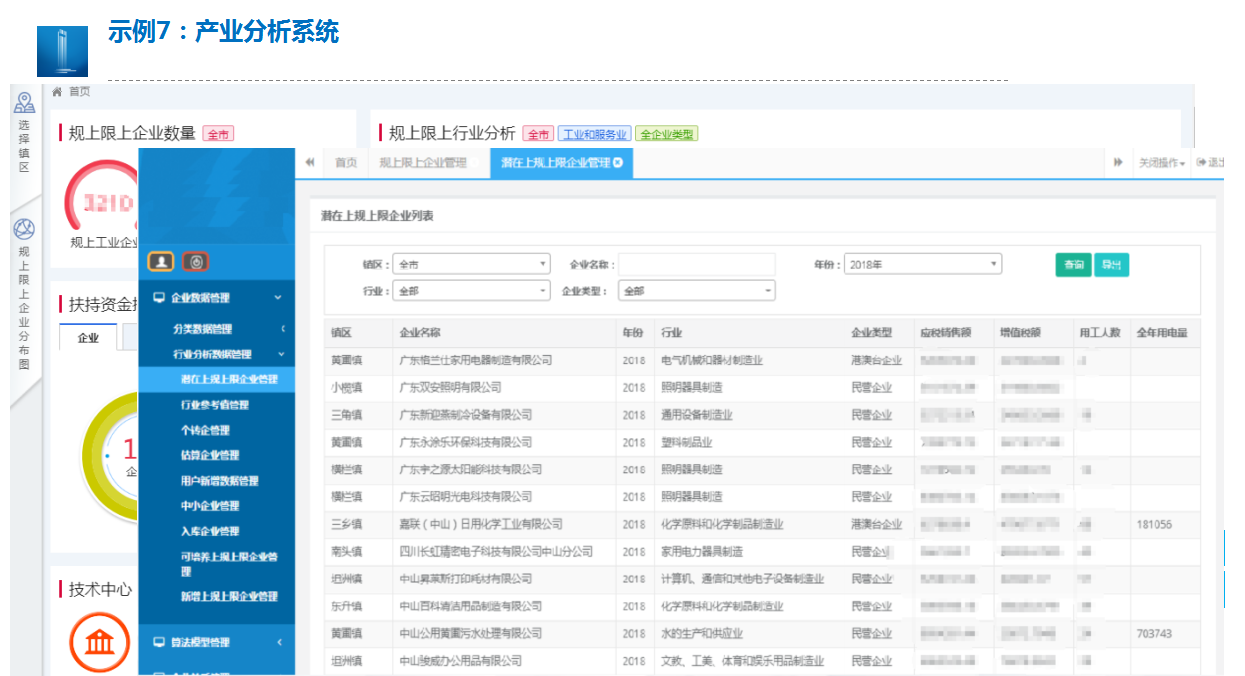This screenshot has height=676, width=1245.
Task: Click the monitor icon beside 企业数据管理
Action: click(159, 298)
